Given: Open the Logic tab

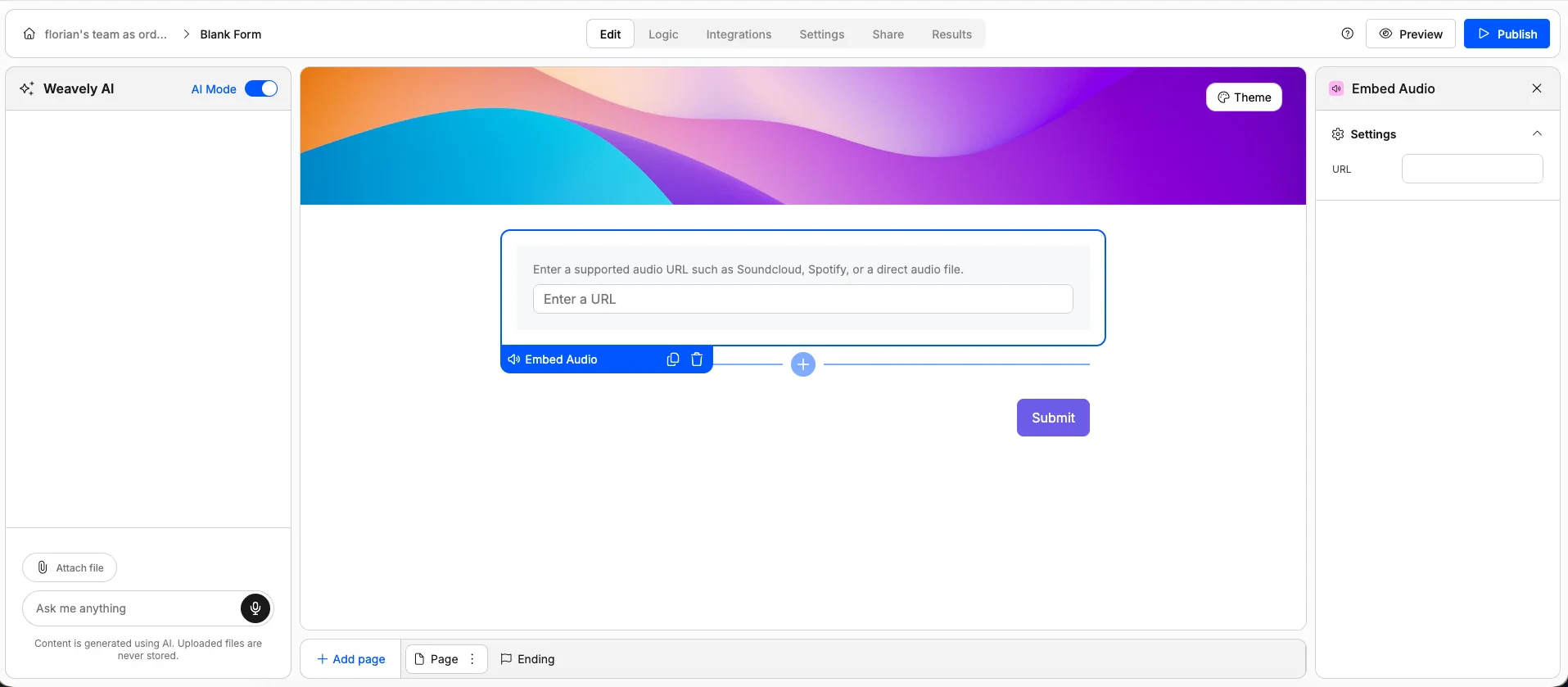Looking at the screenshot, I should click(x=663, y=34).
